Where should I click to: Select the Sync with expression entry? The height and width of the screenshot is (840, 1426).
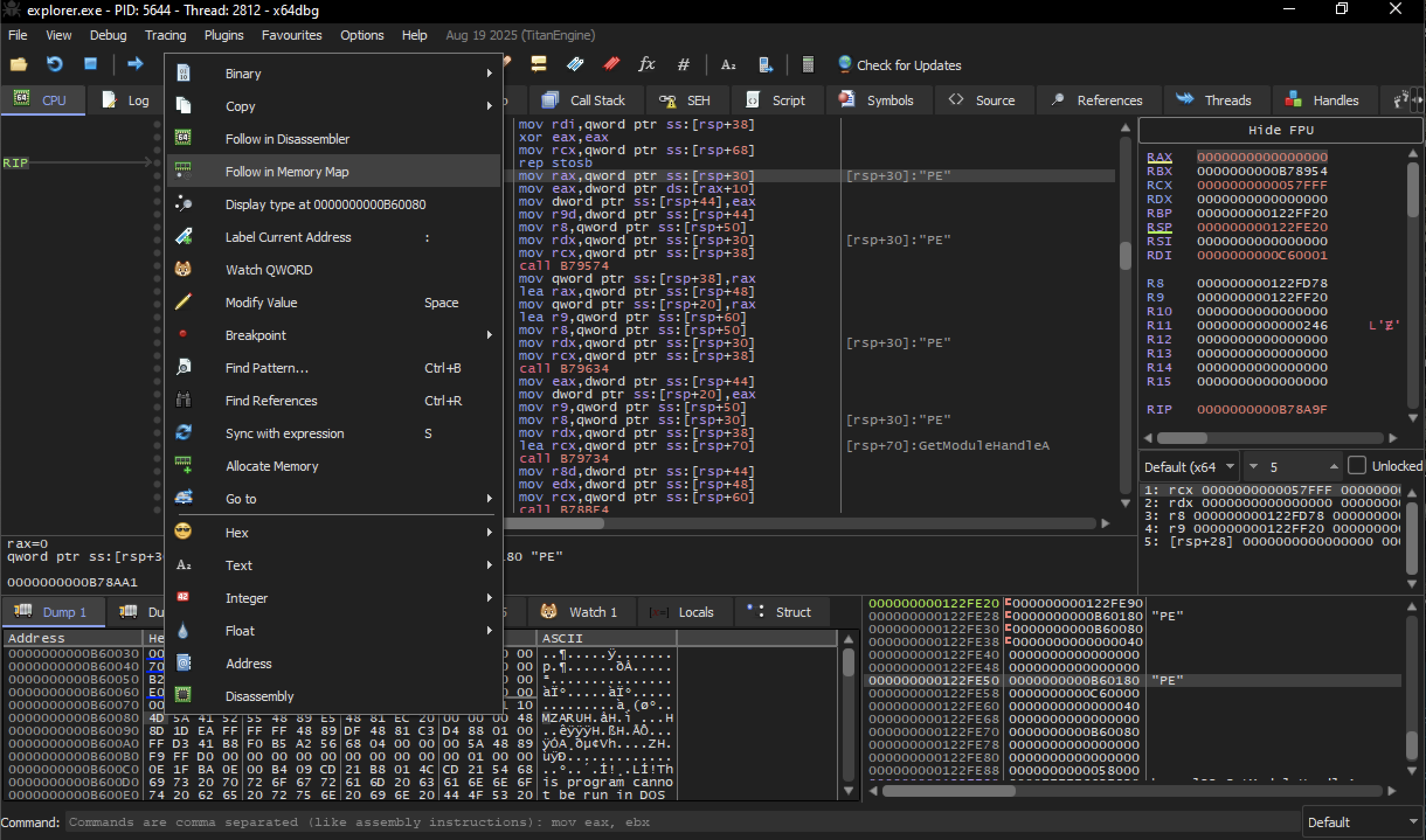click(333, 433)
